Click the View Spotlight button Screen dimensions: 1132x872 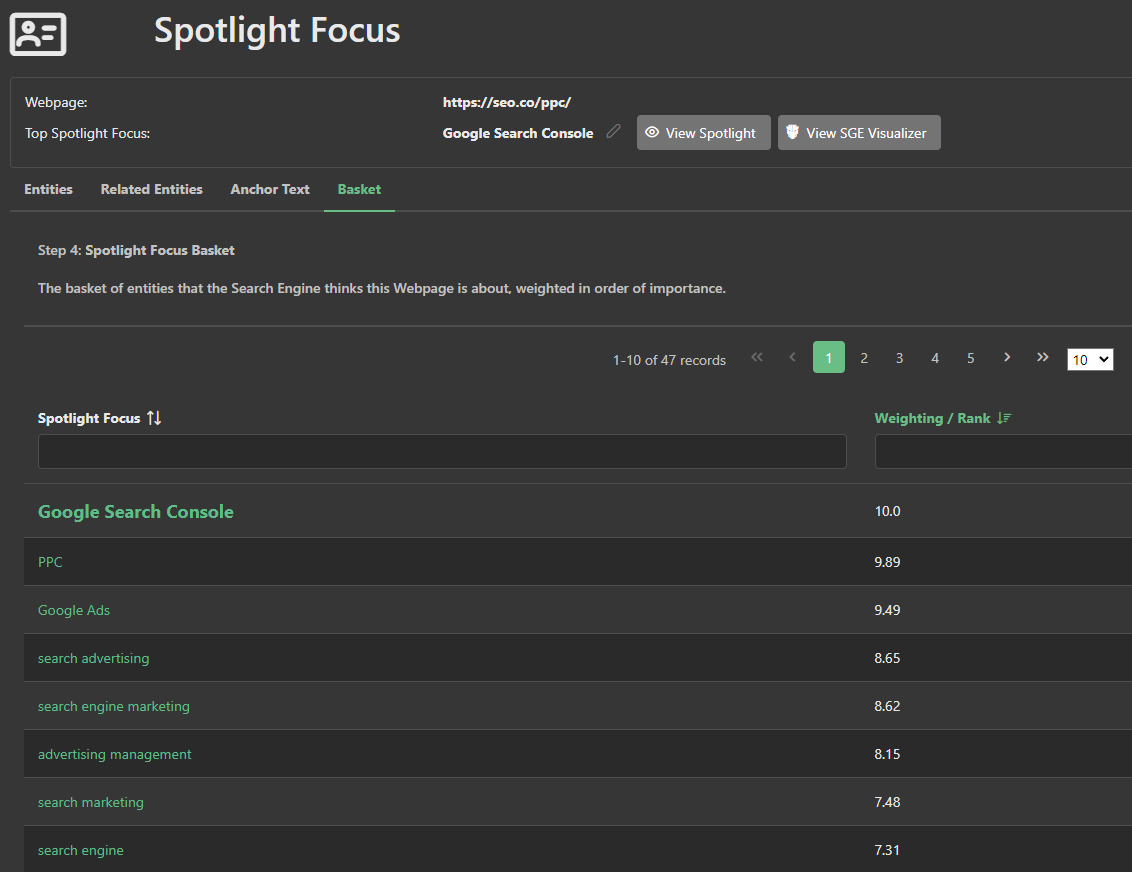point(703,133)
